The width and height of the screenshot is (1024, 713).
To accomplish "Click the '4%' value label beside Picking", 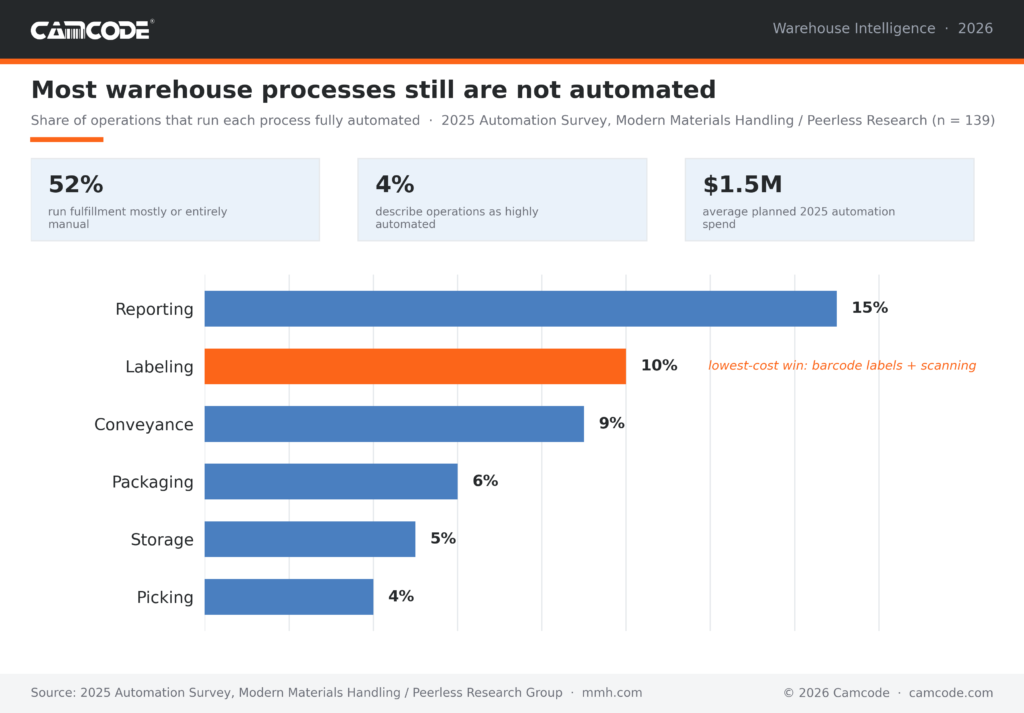I will click(401, 595).
